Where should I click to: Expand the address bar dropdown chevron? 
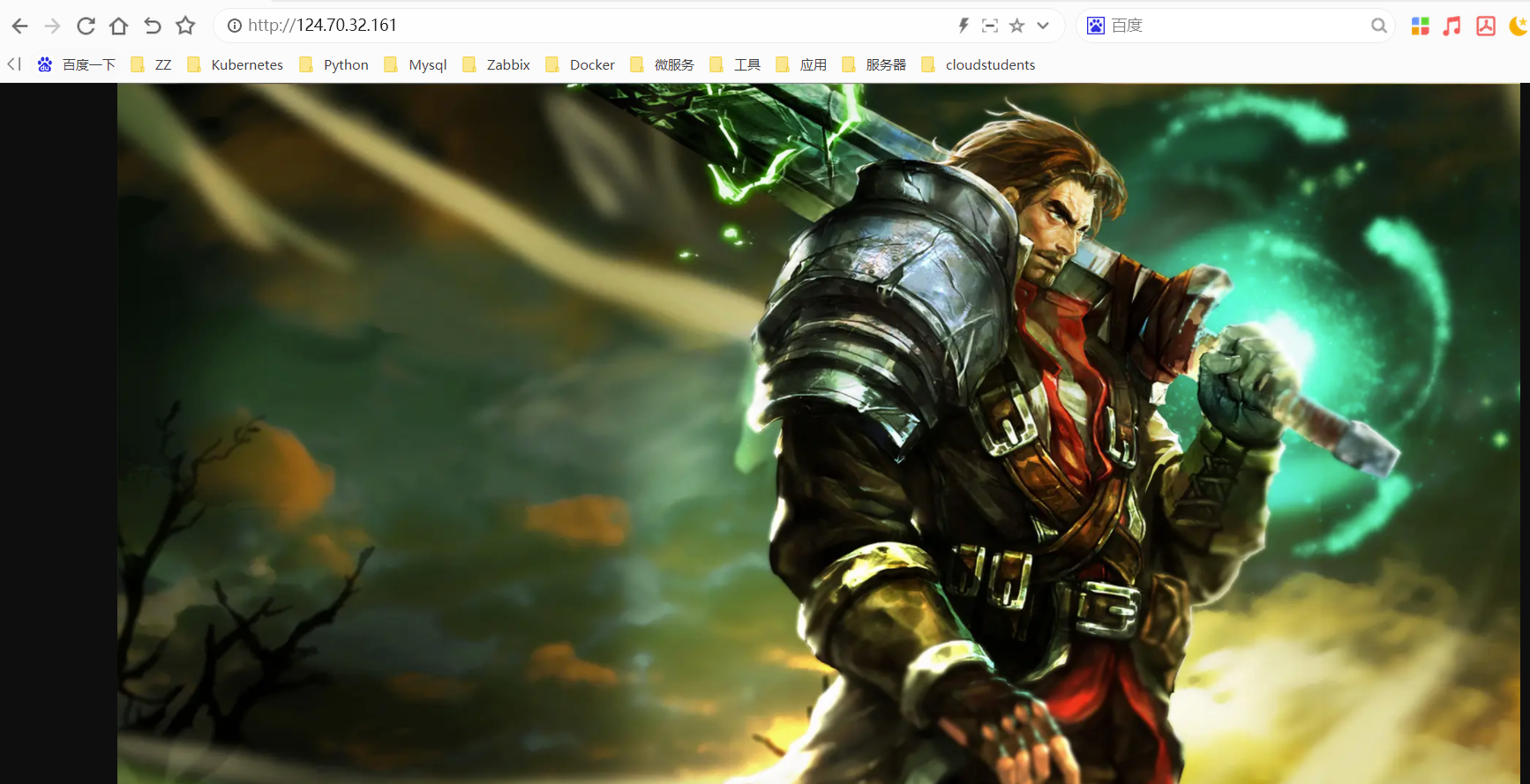coord(1043,26)
